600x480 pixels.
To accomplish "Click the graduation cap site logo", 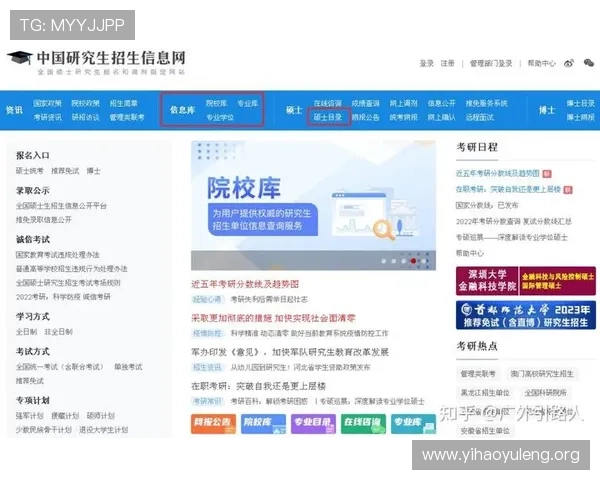I will 20,58.
